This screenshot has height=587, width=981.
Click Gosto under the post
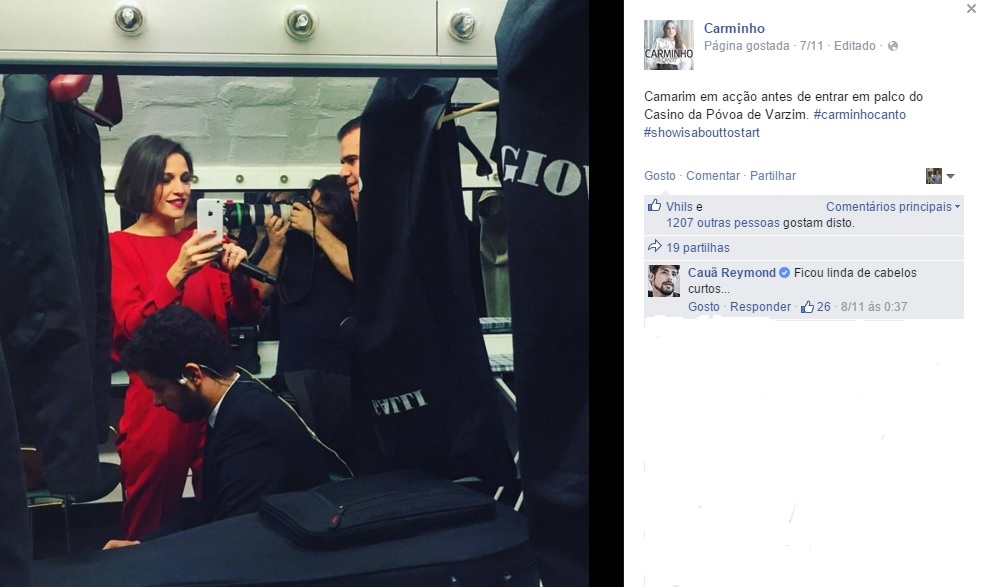pyautogui.click(x=660, y=176)
